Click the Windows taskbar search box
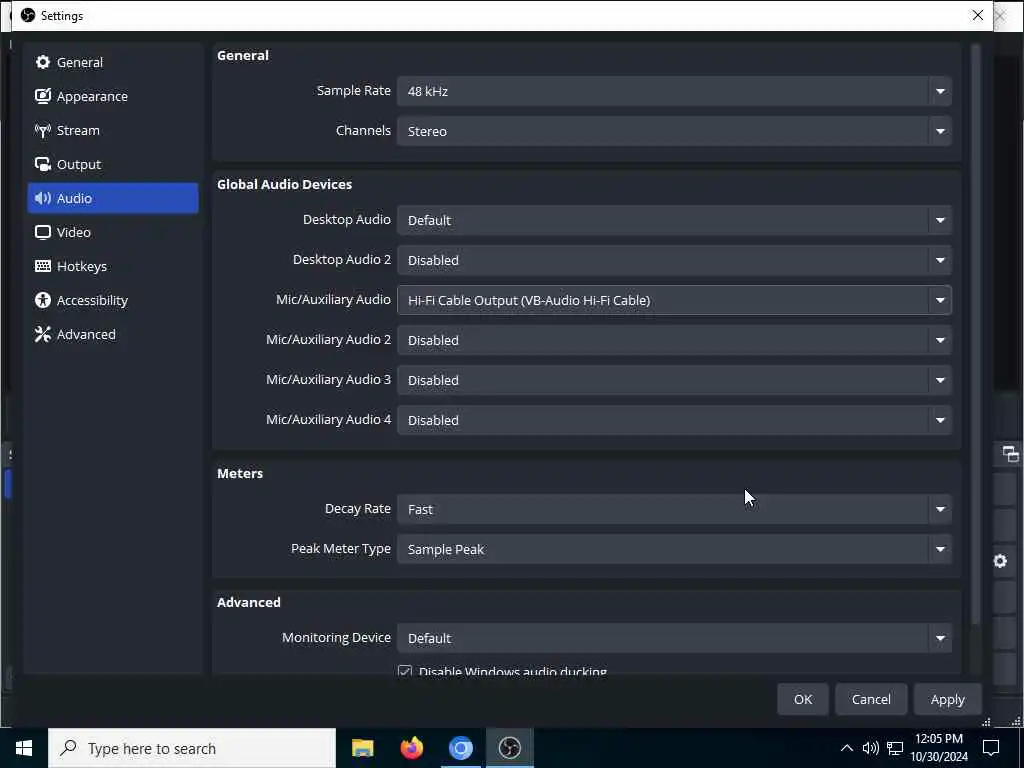This screenshot has width=1024, height=768. pyautogui.click(x=192, y=748)
